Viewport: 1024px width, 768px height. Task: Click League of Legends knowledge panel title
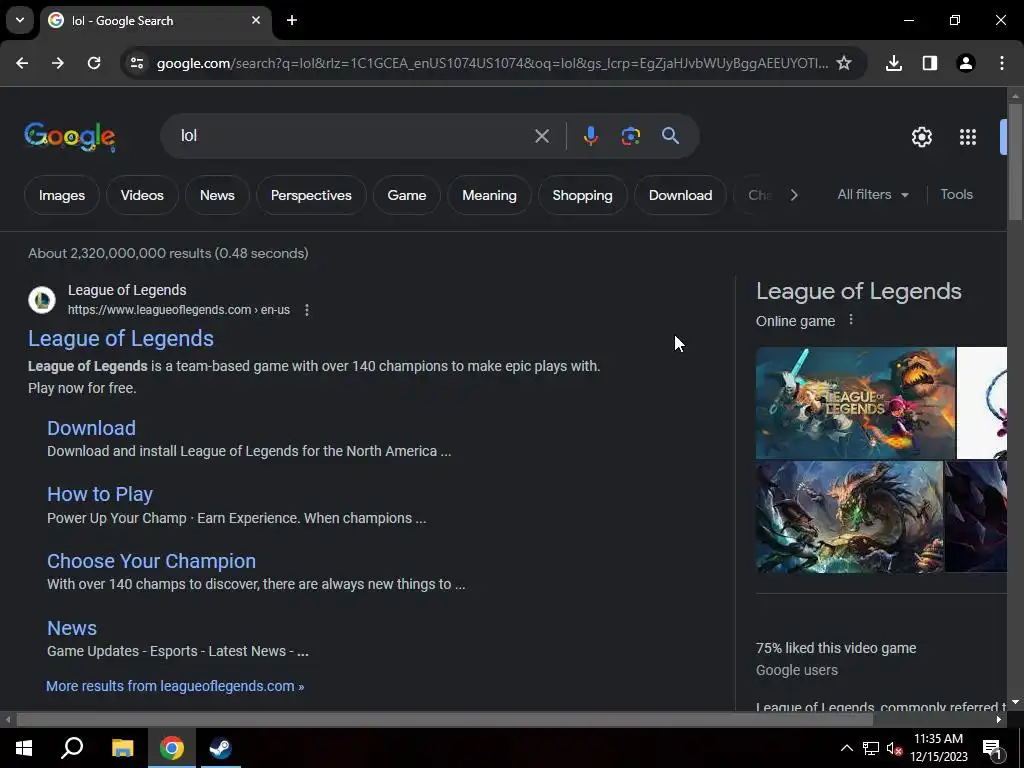859,291
